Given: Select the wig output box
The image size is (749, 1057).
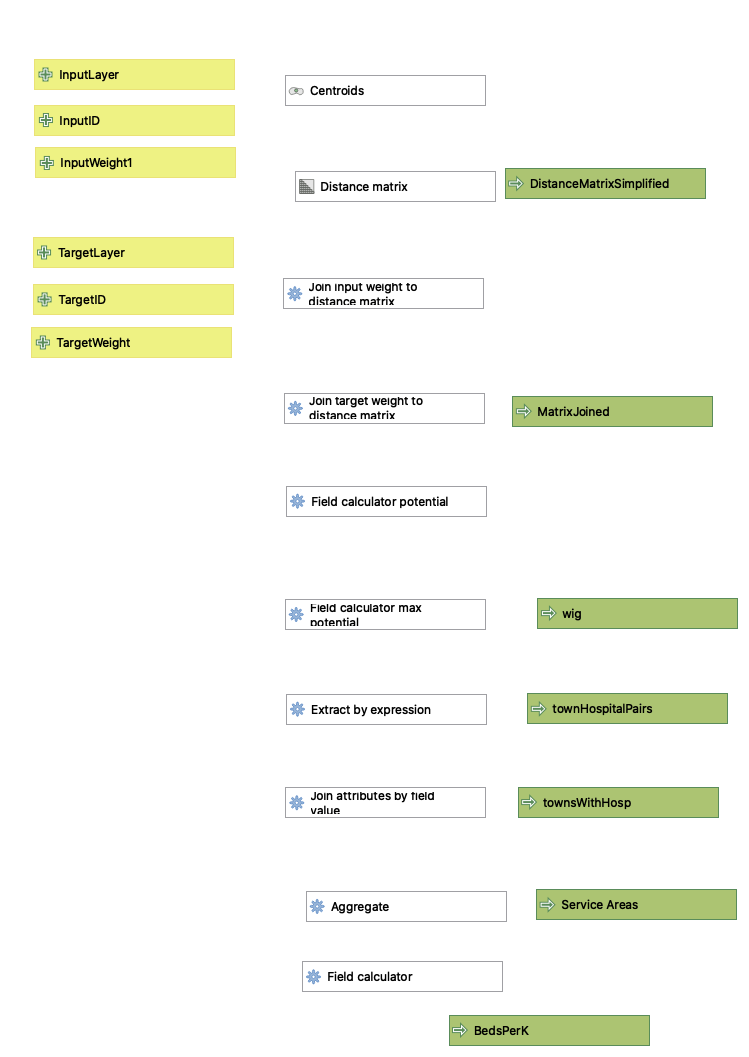Looking at the screenshot, I should 637,614.
